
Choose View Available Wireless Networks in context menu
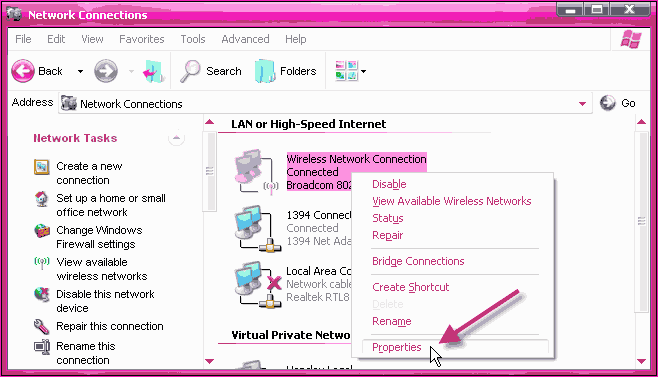point(453,201)
